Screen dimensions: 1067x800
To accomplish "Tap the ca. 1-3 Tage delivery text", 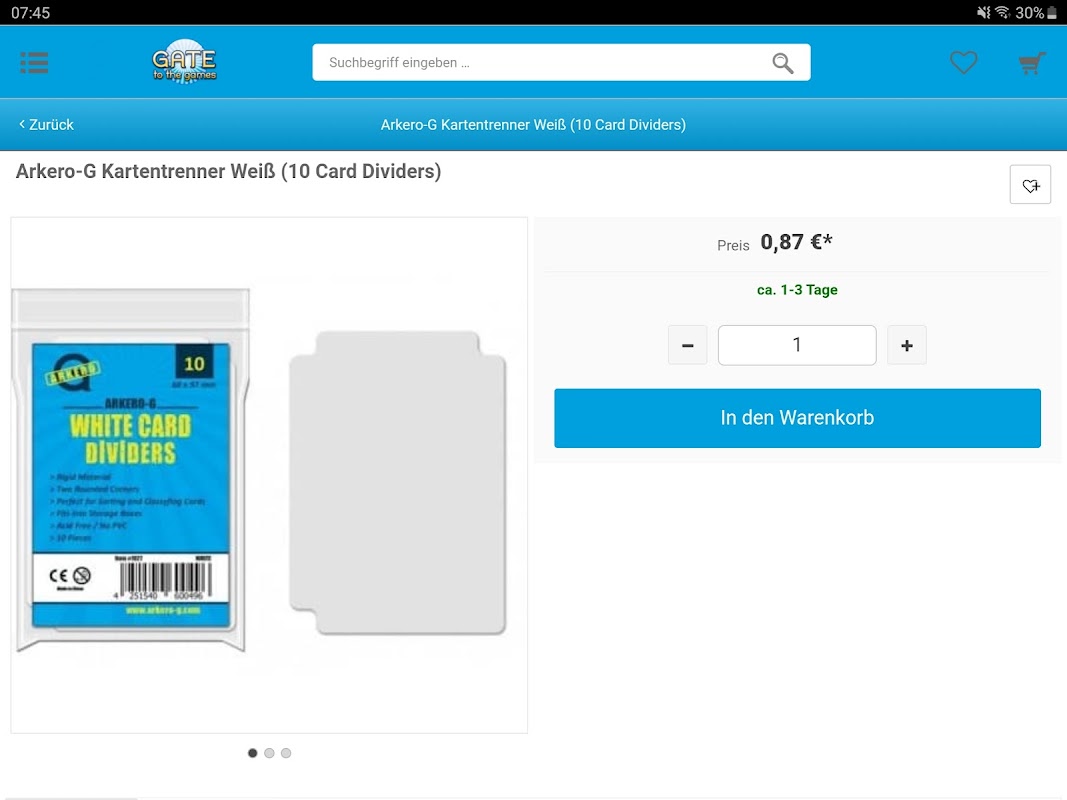I will click(x=797, y=290).
